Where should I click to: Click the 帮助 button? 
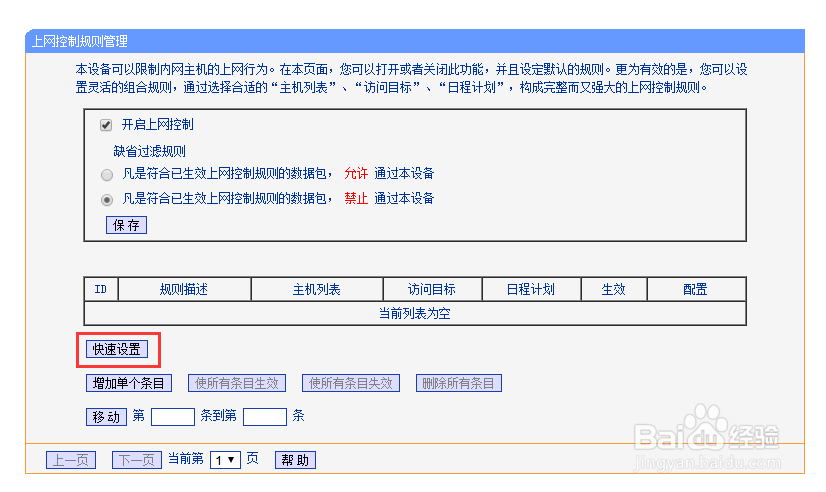point(296,460)
